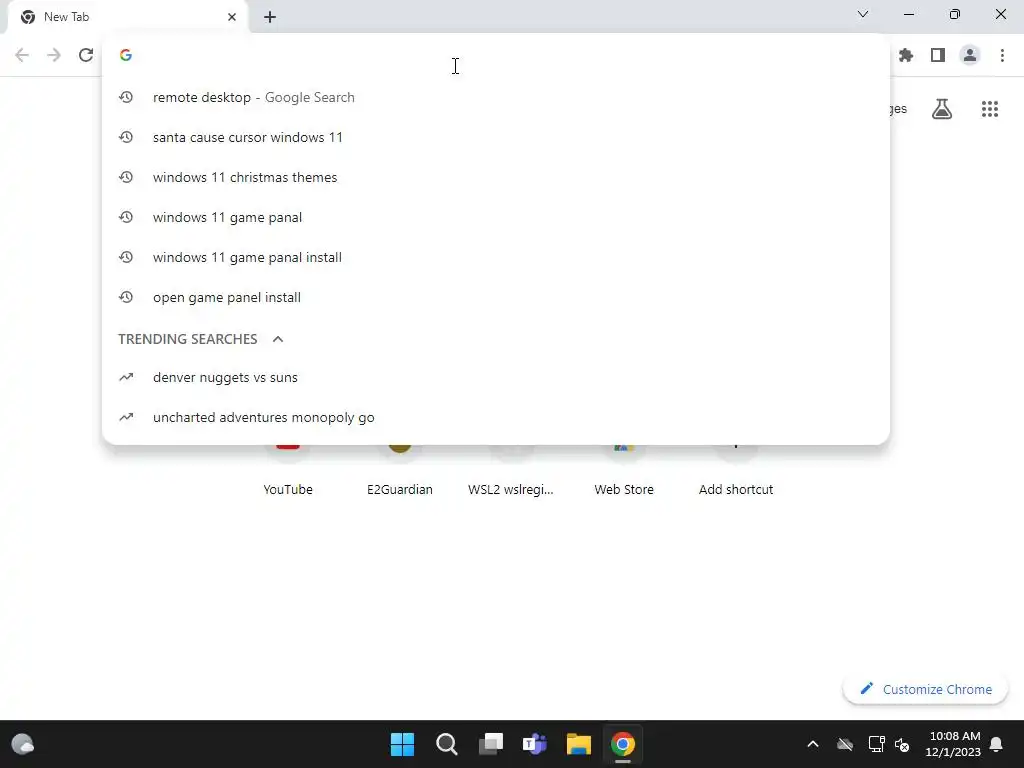Open the clock and date panel
Screen dimensions: 1024x768
pyautogui.click(x=953, y=744)
